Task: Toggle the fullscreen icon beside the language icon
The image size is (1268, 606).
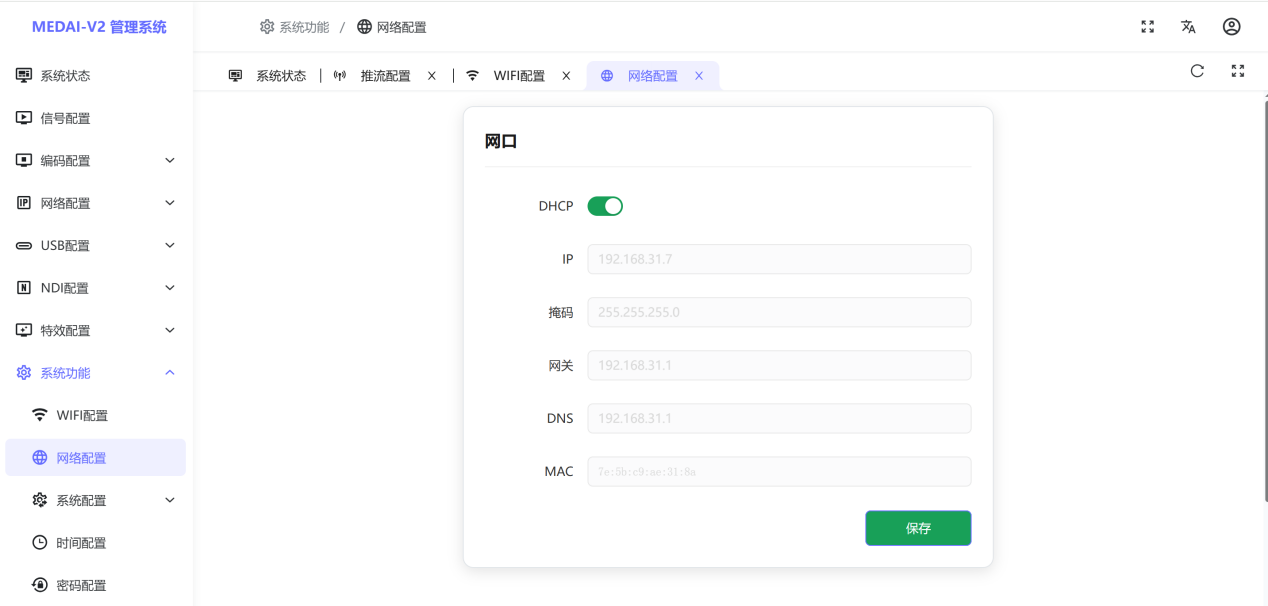Action: tap(1148, 27)
